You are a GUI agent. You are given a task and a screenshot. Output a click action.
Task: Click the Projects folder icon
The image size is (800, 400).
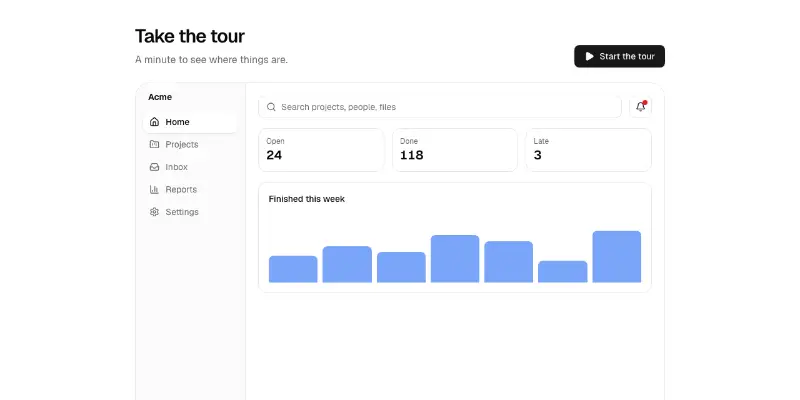pyautogui.click(x=154, y=144)
